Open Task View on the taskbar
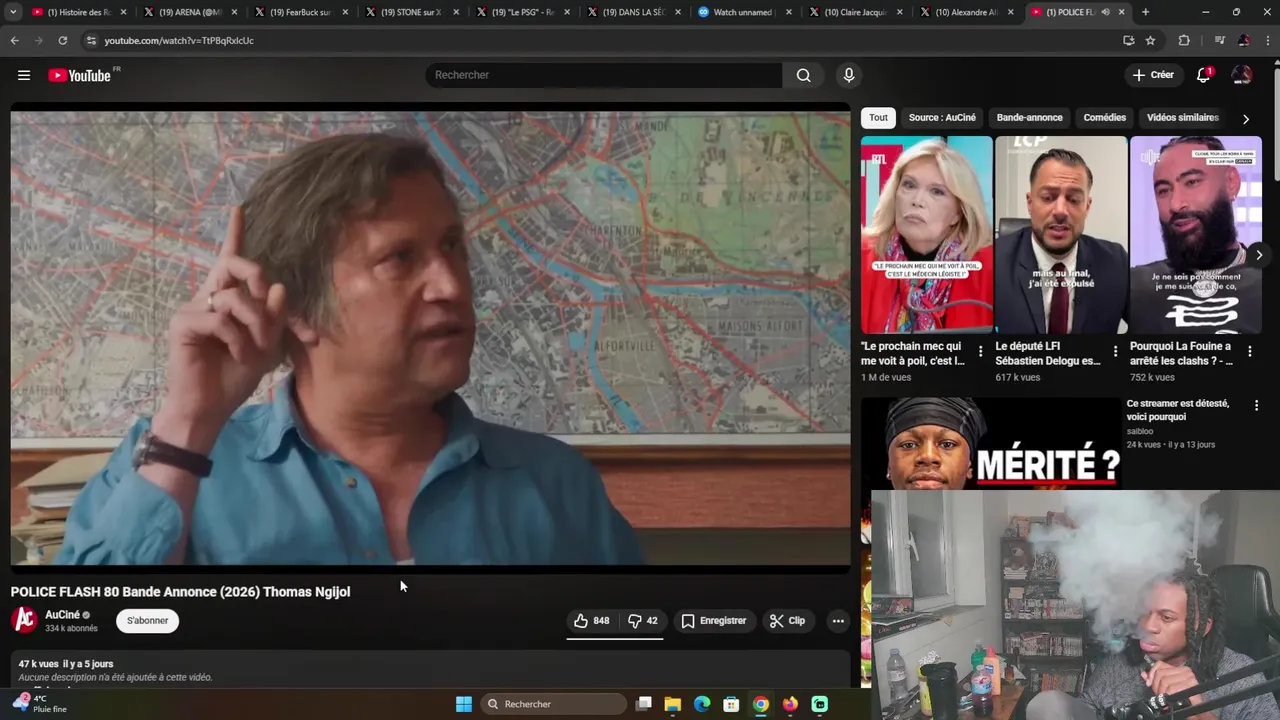This screenshot has width=1280, height=720. coord(644,704)
